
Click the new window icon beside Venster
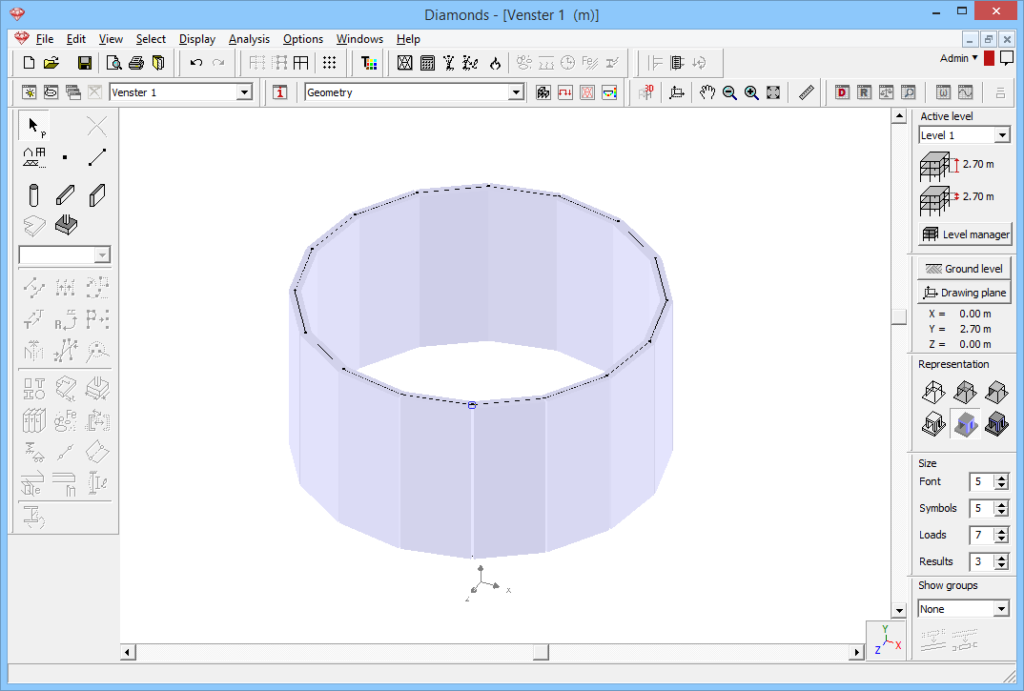point(29,93)
